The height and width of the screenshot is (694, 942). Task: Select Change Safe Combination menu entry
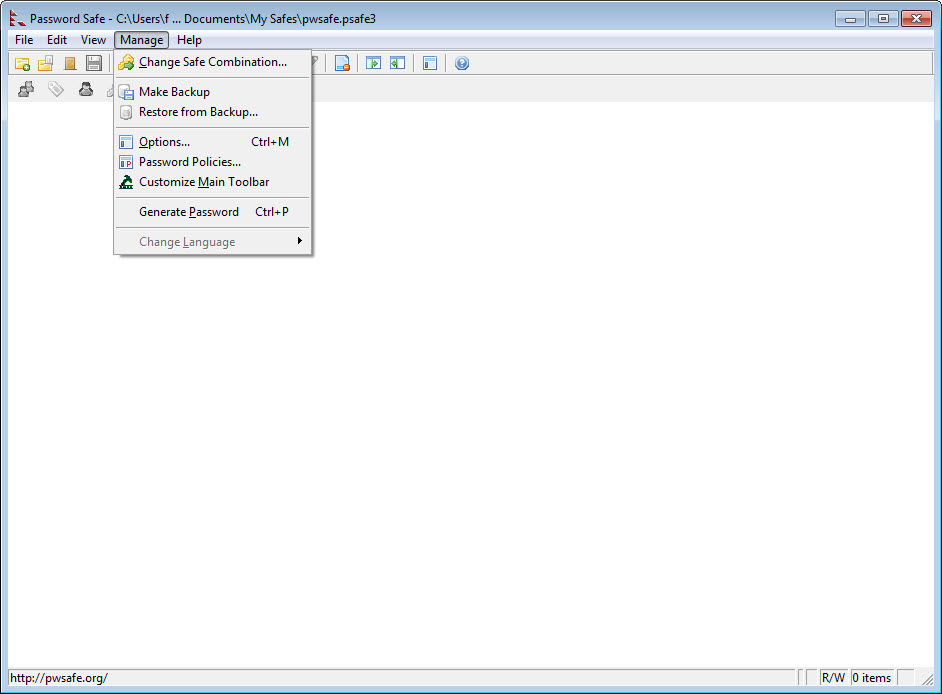(212, 62)
